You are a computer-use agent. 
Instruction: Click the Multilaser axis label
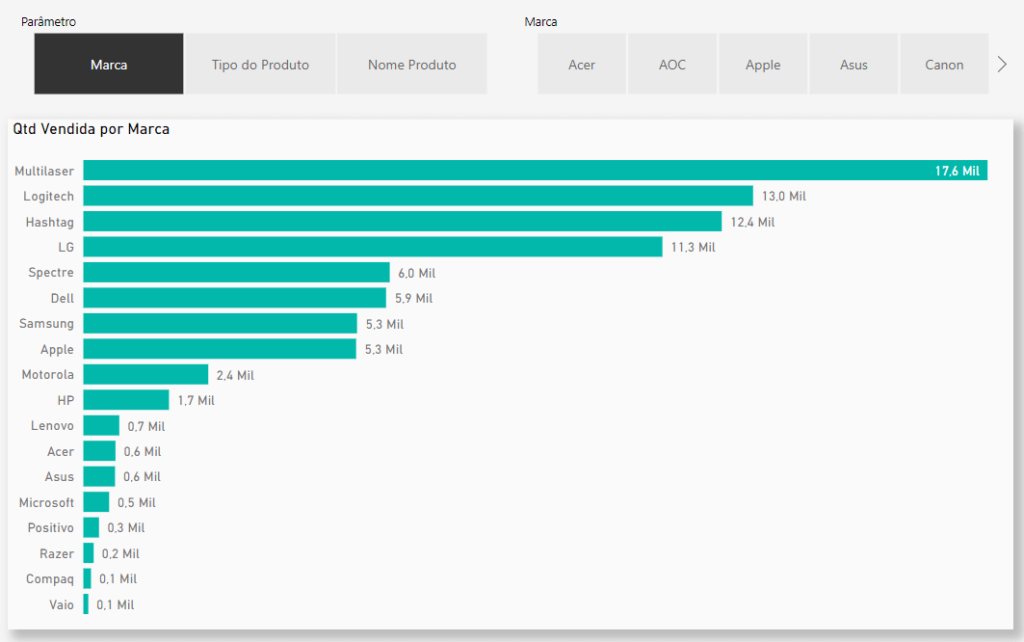[44, 170]
